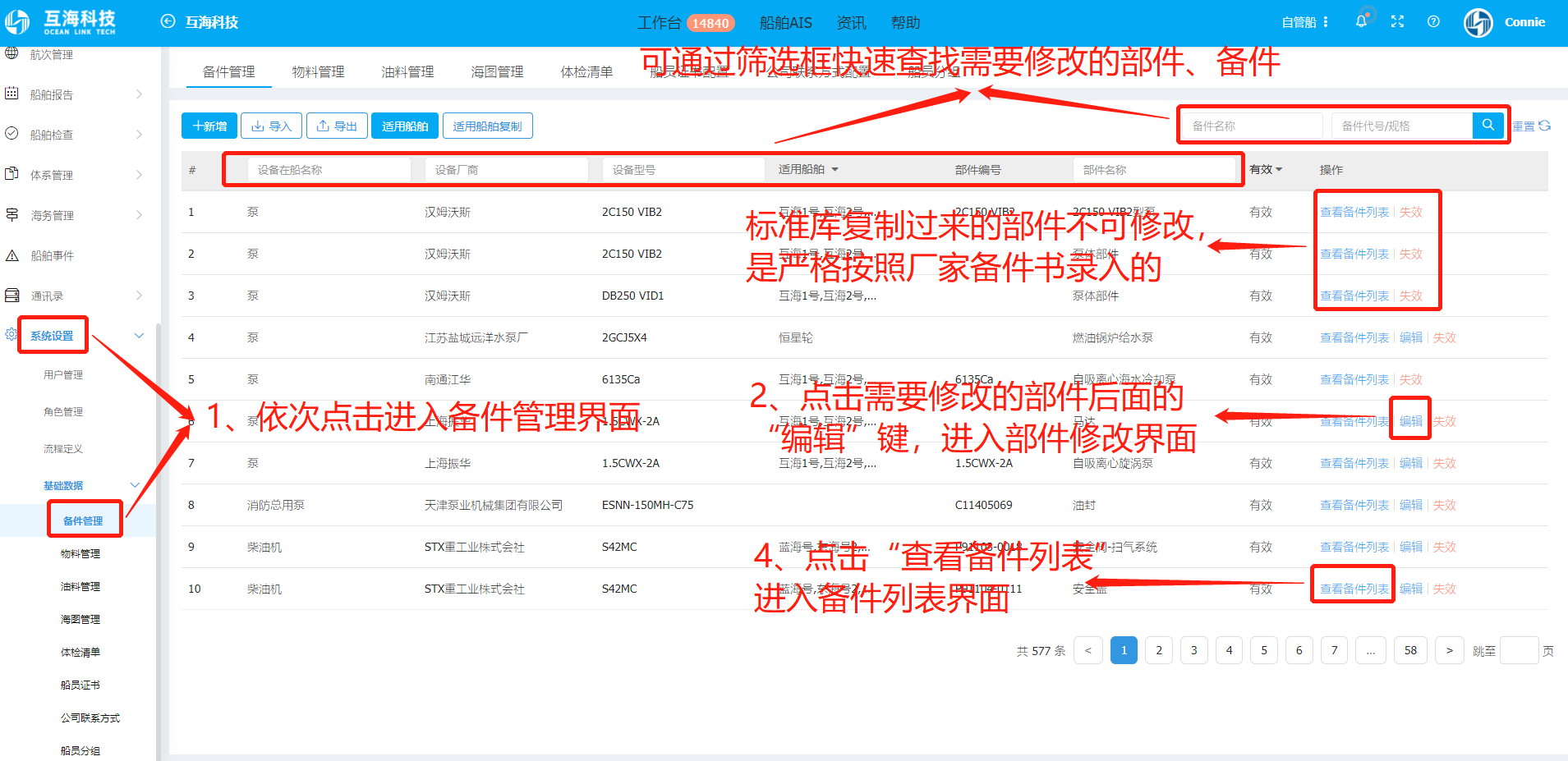The image size is (1568, 761).
Task: Click 编辑 for row 7 上海振华
Action: 1411,463
